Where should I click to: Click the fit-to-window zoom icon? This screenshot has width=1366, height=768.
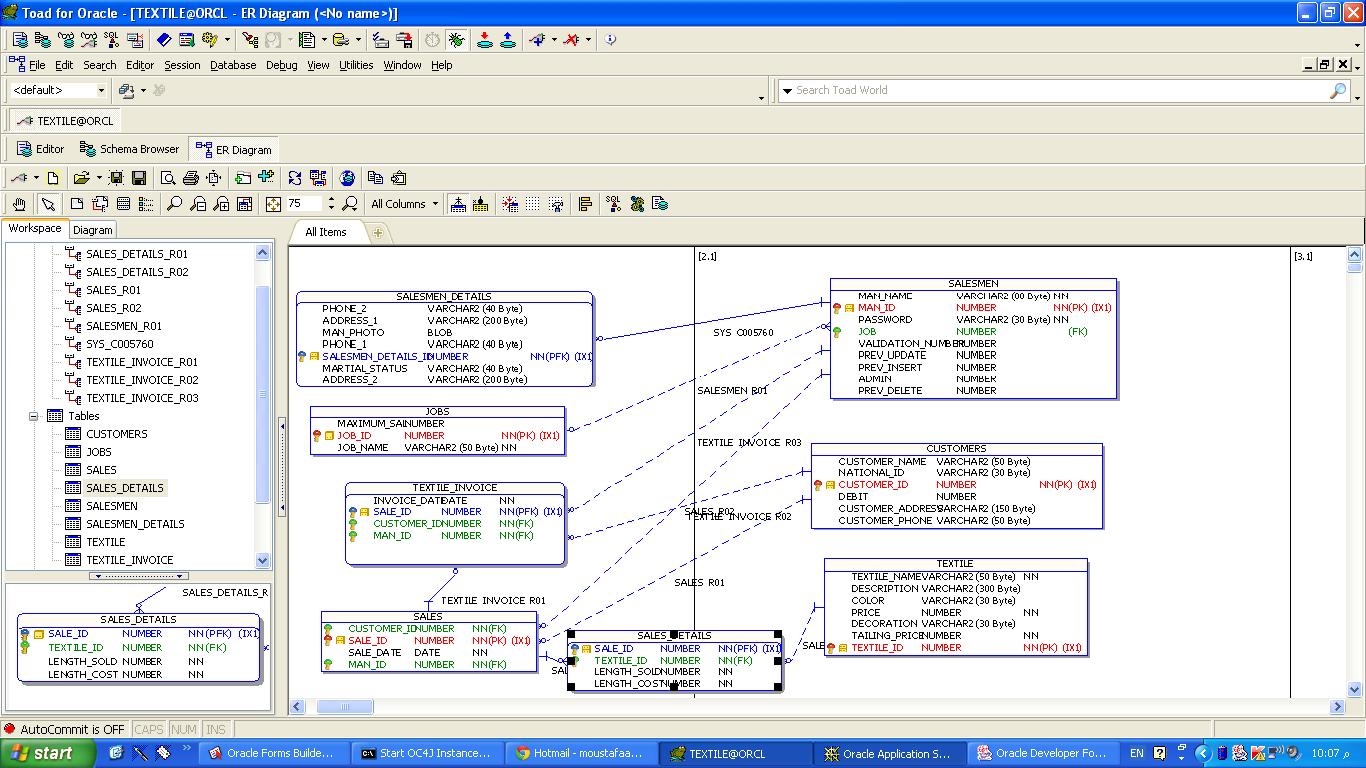pos(273,204)
